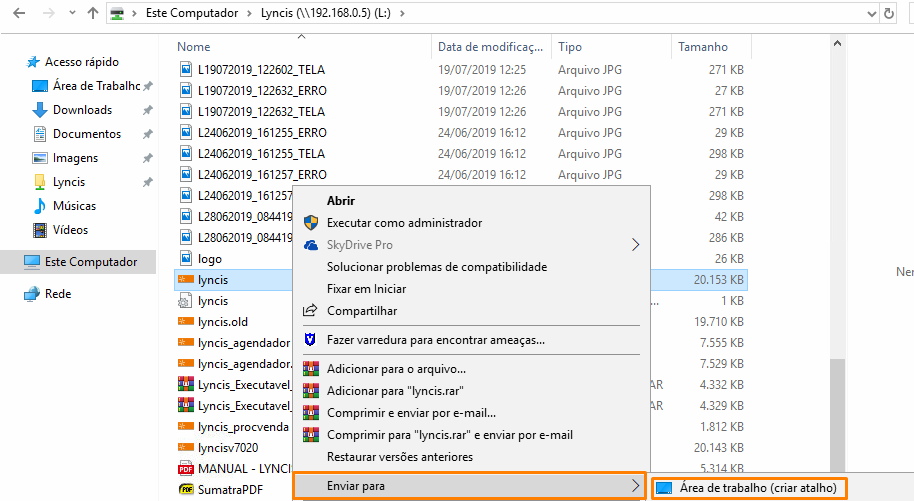Click Abrir in the context menu
The width and height of the screenshot is (914, 501).
tap(341, 201)
